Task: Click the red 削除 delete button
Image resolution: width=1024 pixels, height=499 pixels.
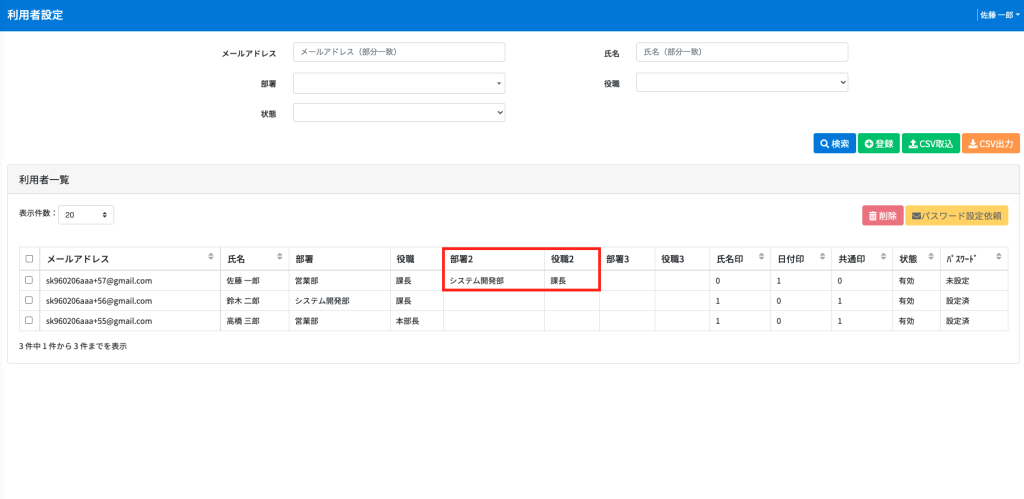Action: [882, 215]
